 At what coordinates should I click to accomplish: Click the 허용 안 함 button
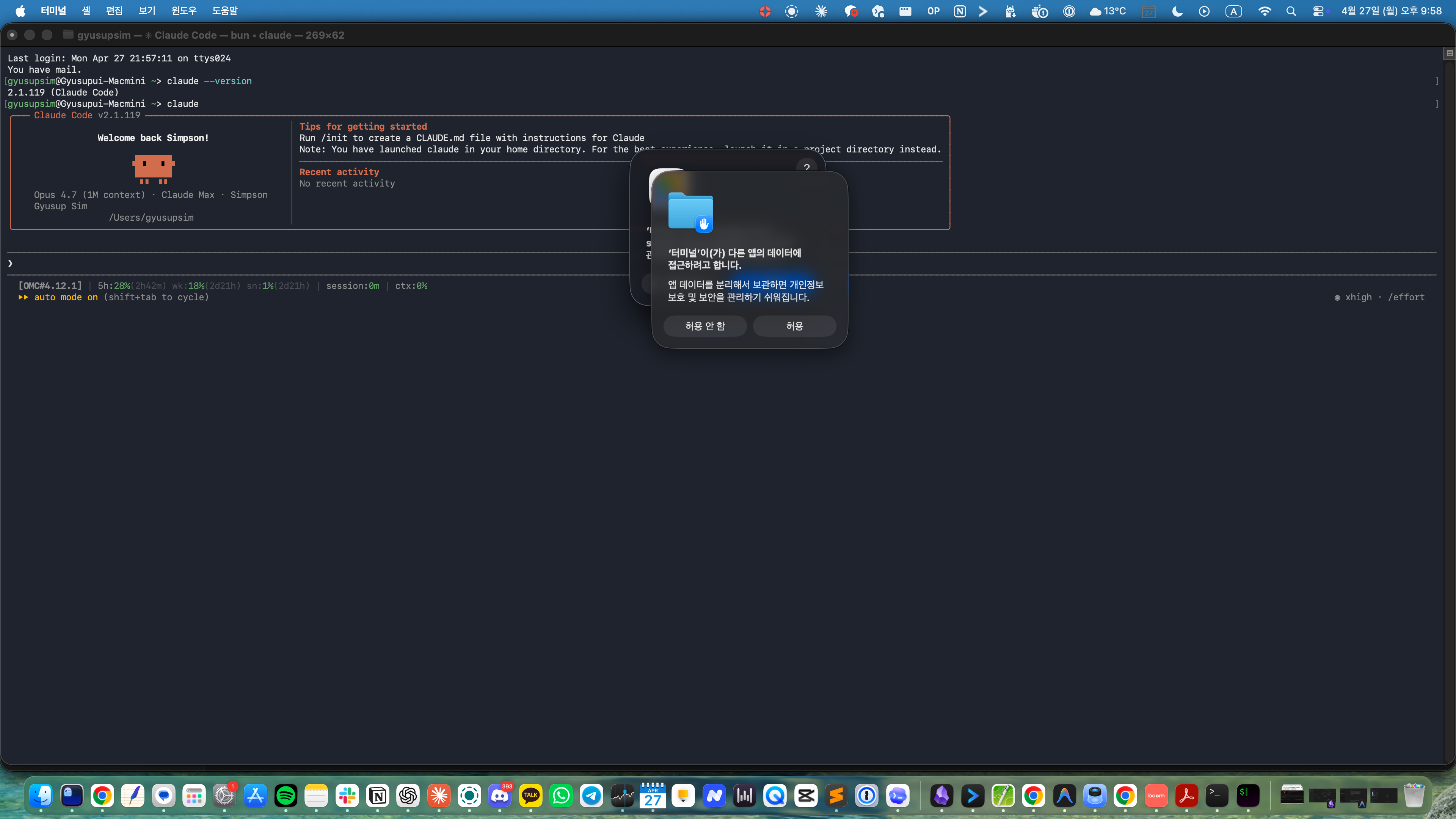point(705,326)
